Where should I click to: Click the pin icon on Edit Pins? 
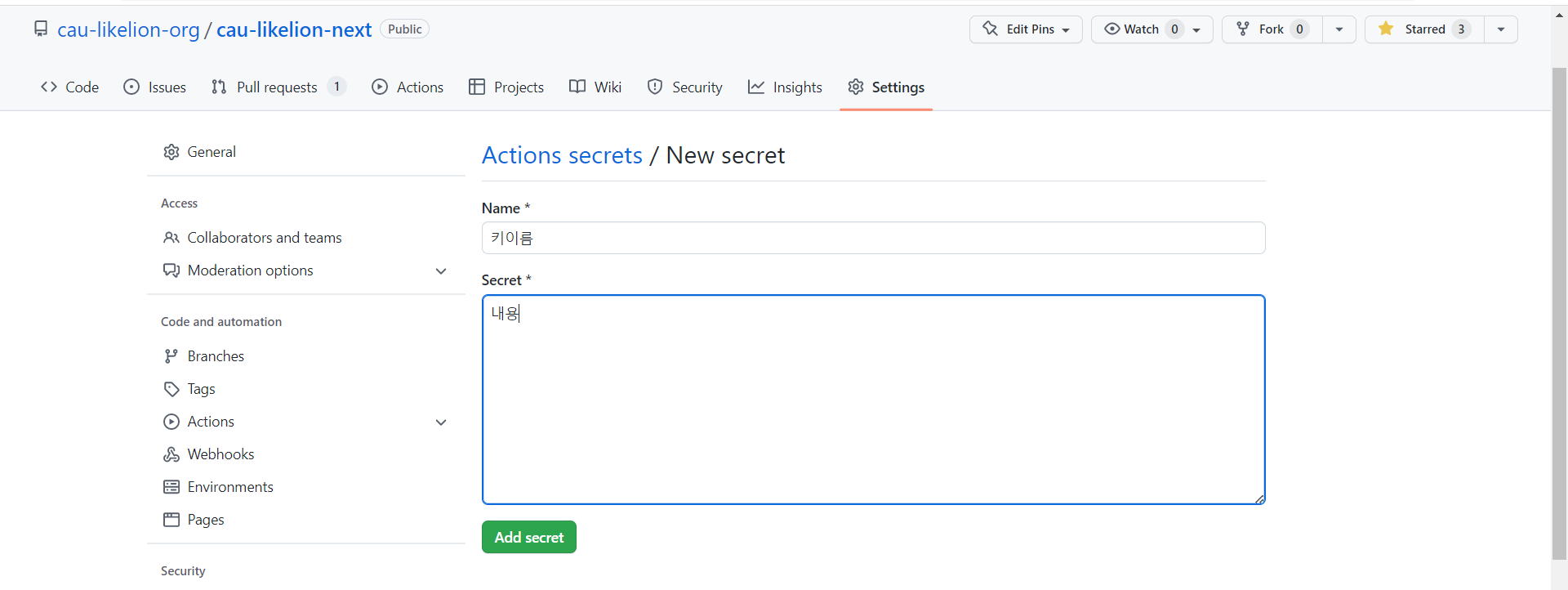[x=991, y=29]
